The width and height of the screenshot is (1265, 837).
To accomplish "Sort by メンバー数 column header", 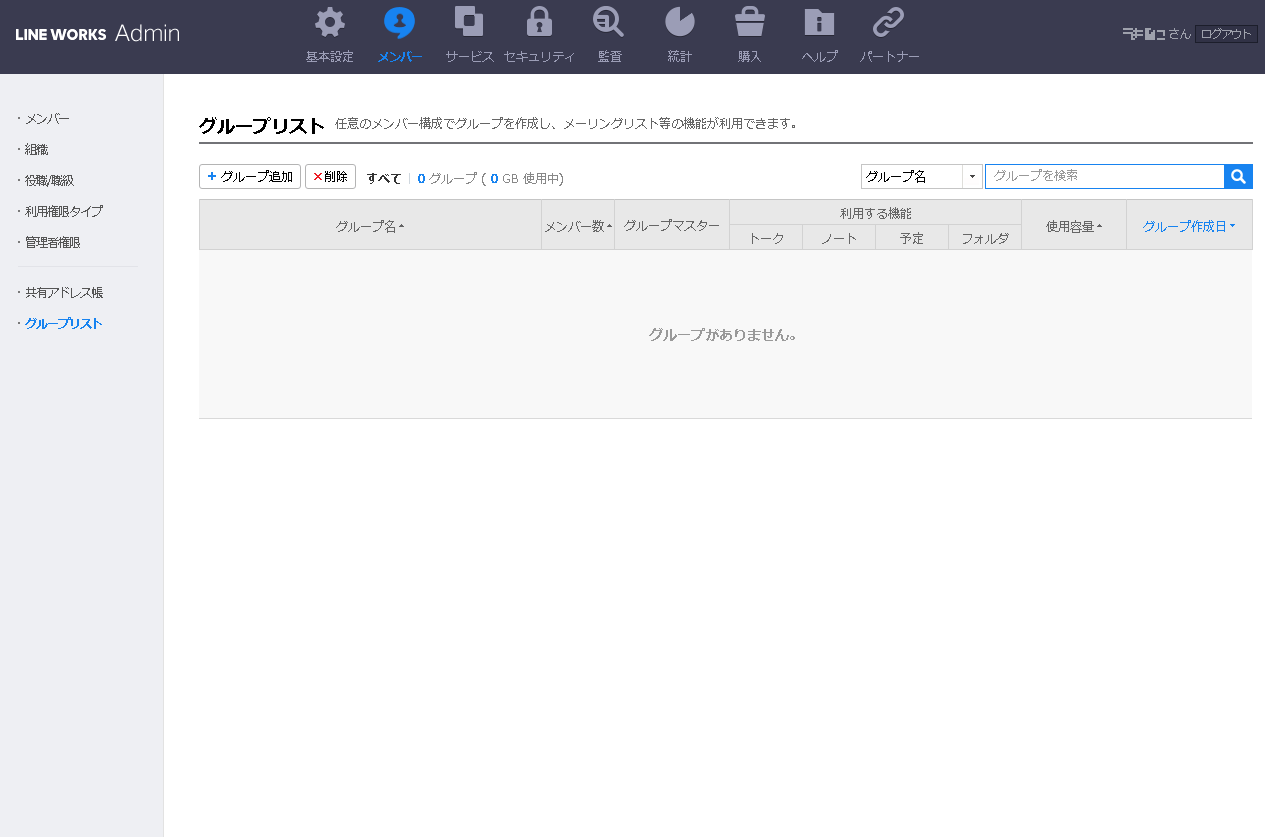I will [x=577, y=227].
